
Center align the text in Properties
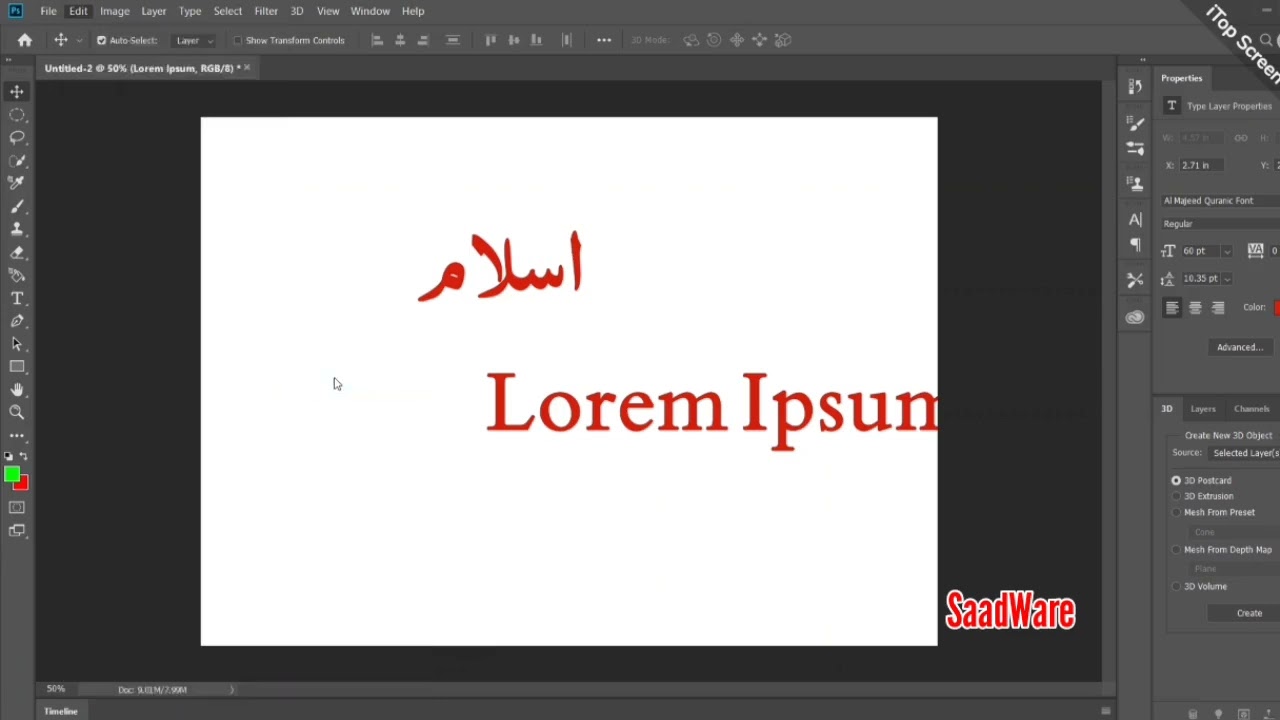(x=1195, y=308)
